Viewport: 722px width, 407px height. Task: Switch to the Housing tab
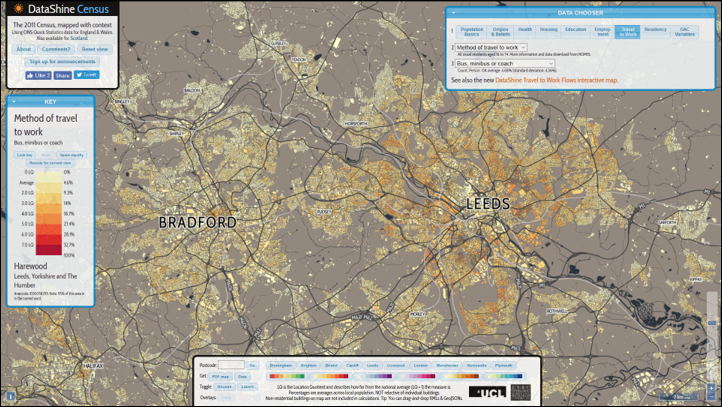[549, 31]
